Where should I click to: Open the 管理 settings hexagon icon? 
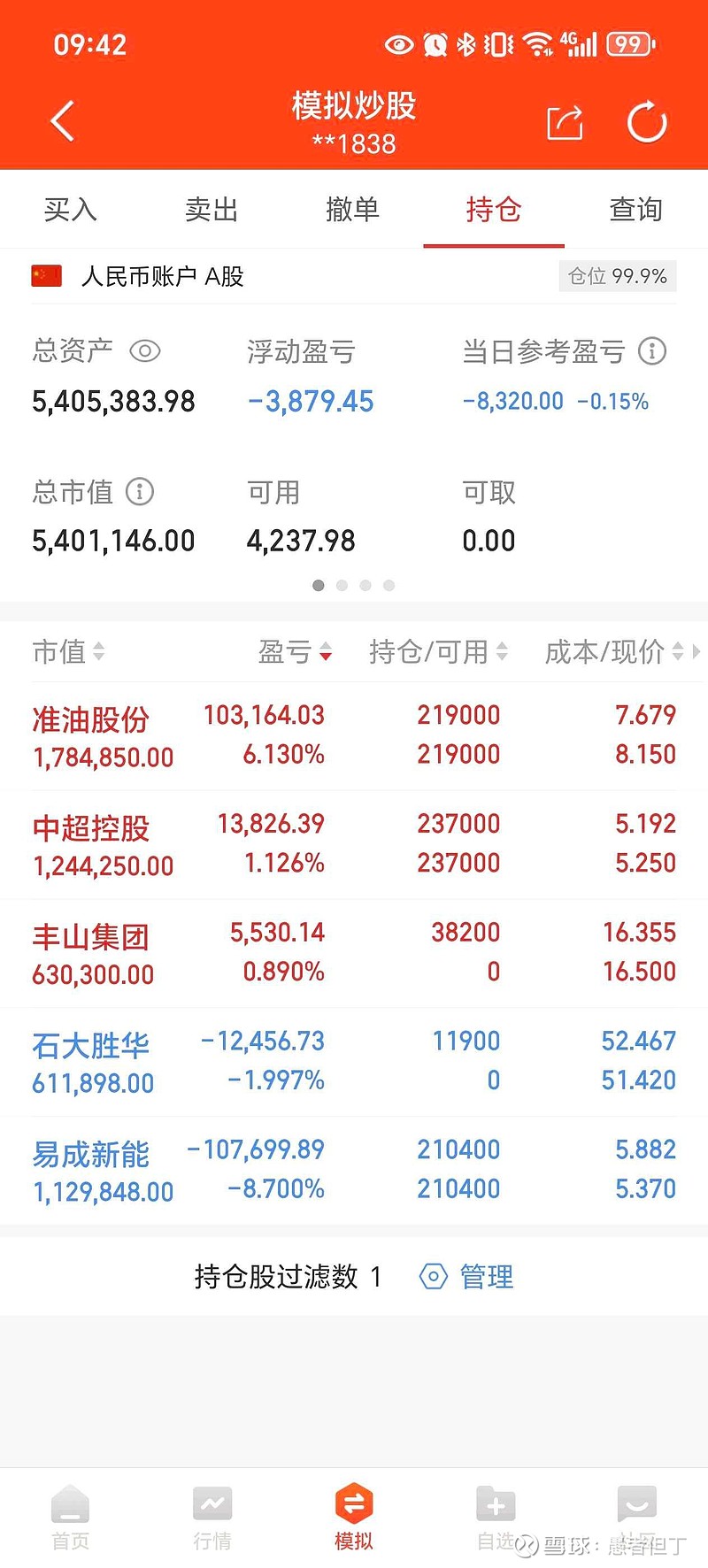pos(433,1276)
